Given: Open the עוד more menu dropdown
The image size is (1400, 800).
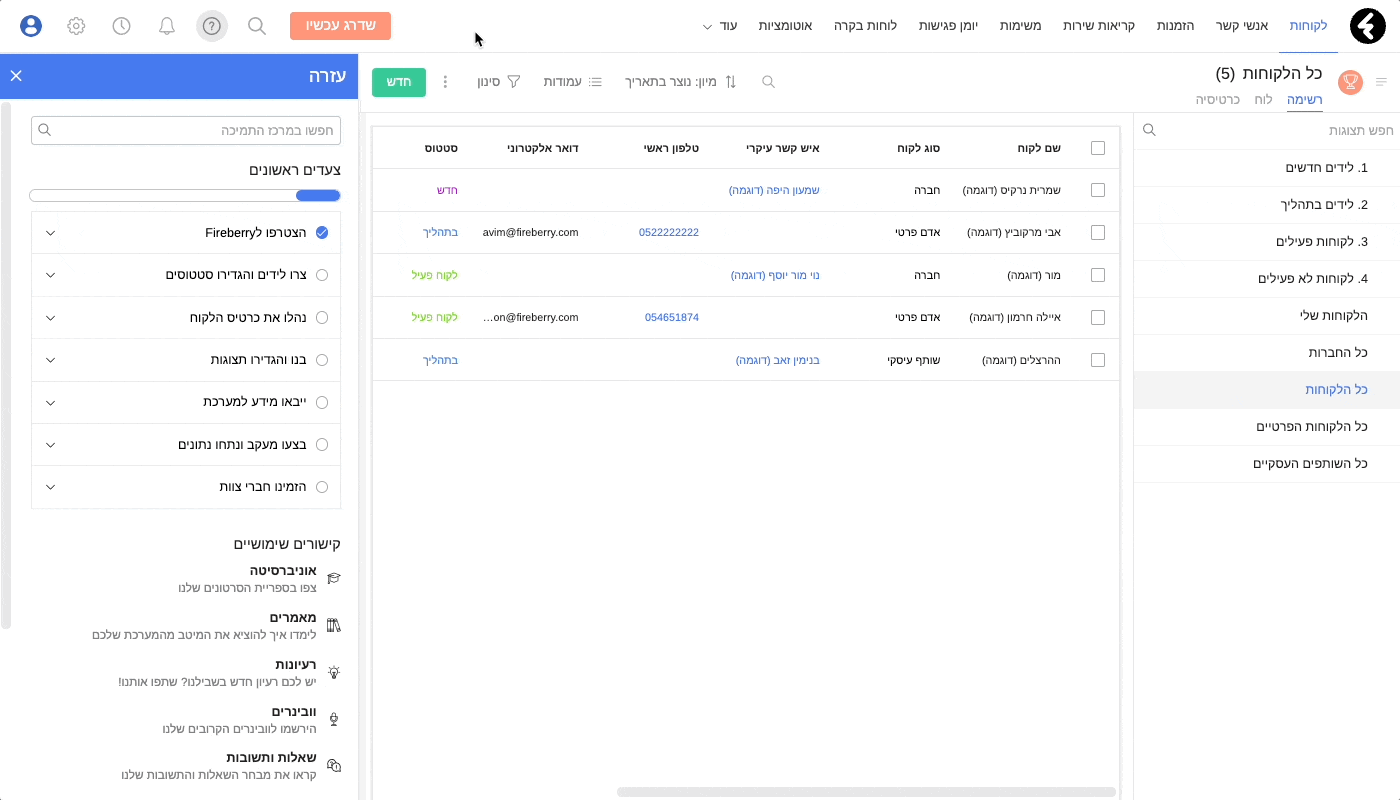Looking at the screenshot, I should click(x=720, y=26).
